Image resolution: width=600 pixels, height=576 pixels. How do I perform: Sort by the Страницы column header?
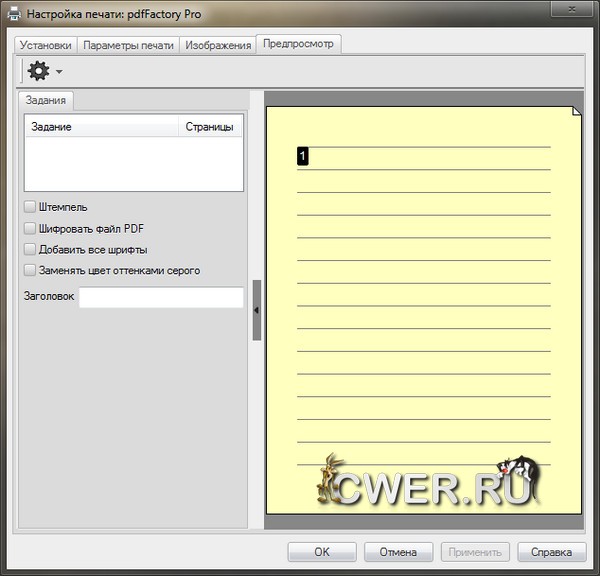(210, 127)
